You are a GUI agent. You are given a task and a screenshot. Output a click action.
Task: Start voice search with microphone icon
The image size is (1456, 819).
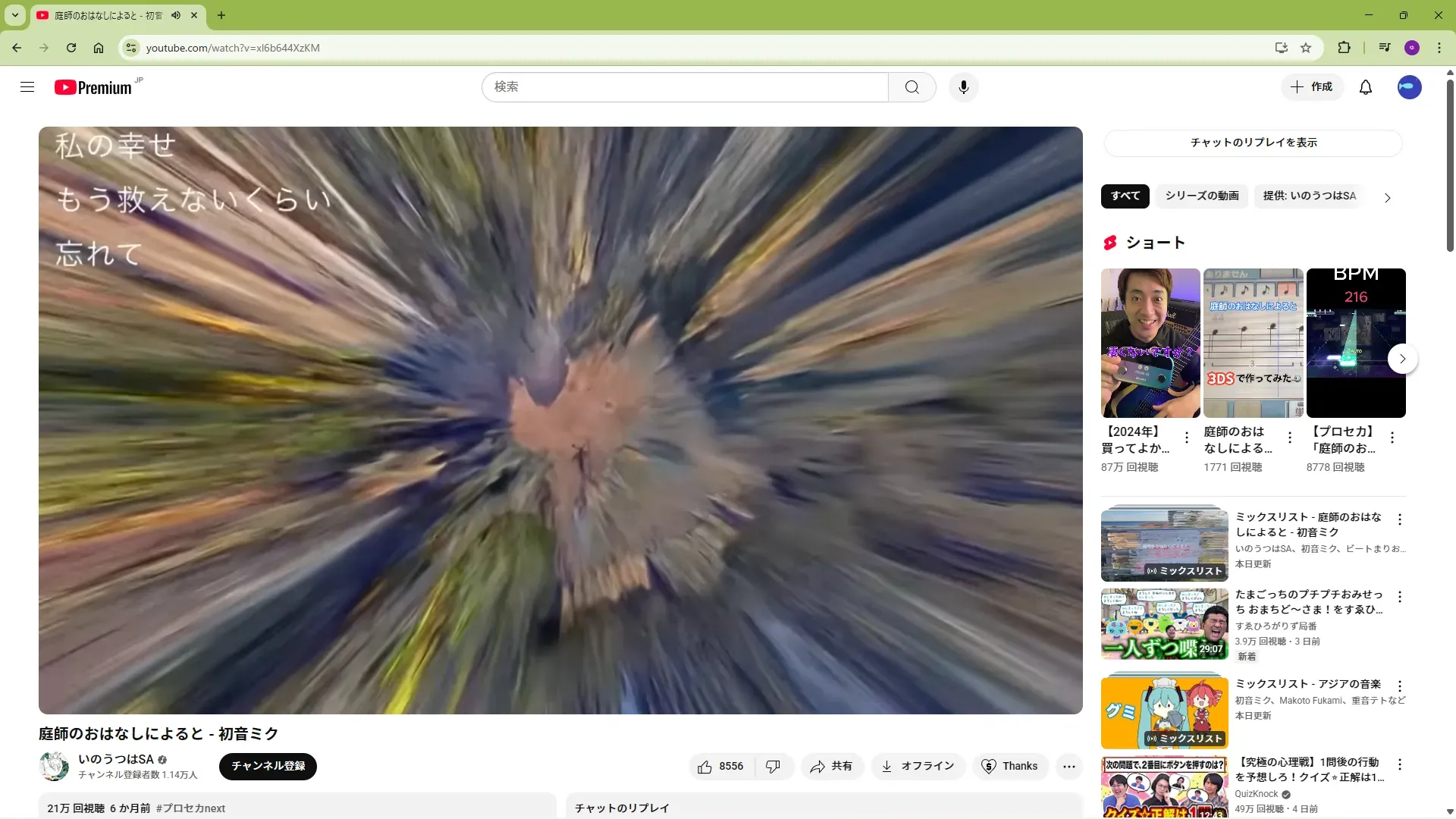coord(963,87)
